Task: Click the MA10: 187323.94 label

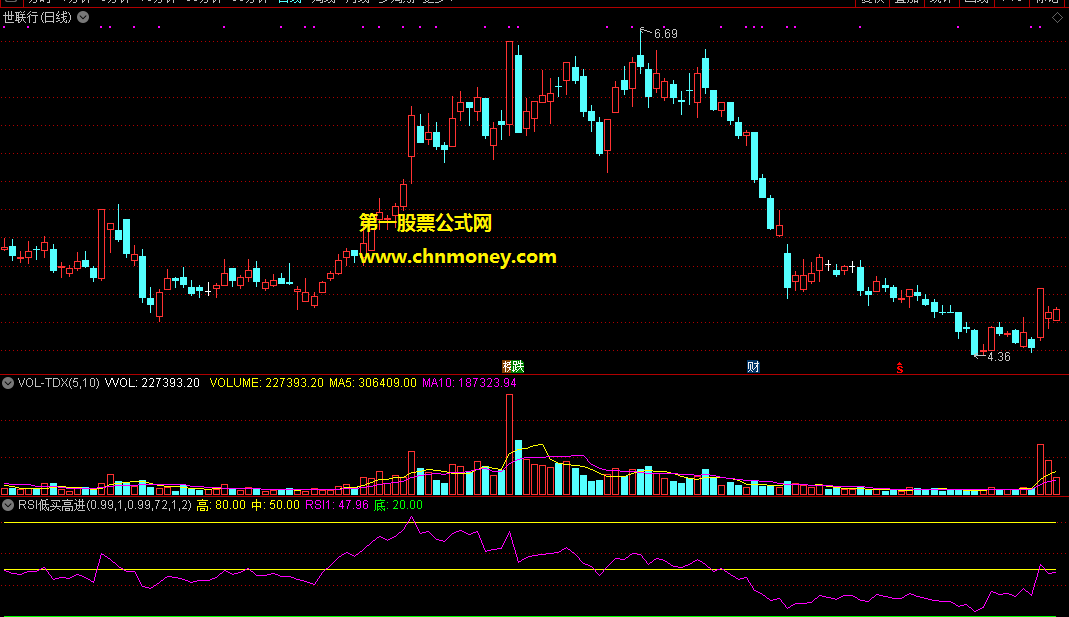Action: click(469, 383)
